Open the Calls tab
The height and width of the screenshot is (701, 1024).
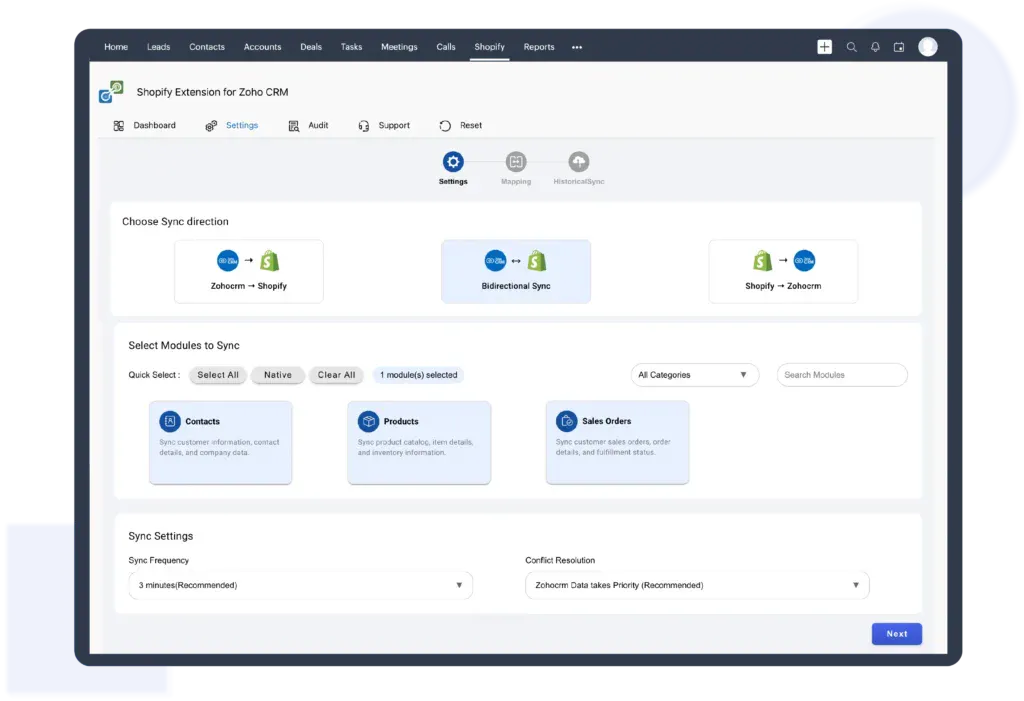pos(446,47)
